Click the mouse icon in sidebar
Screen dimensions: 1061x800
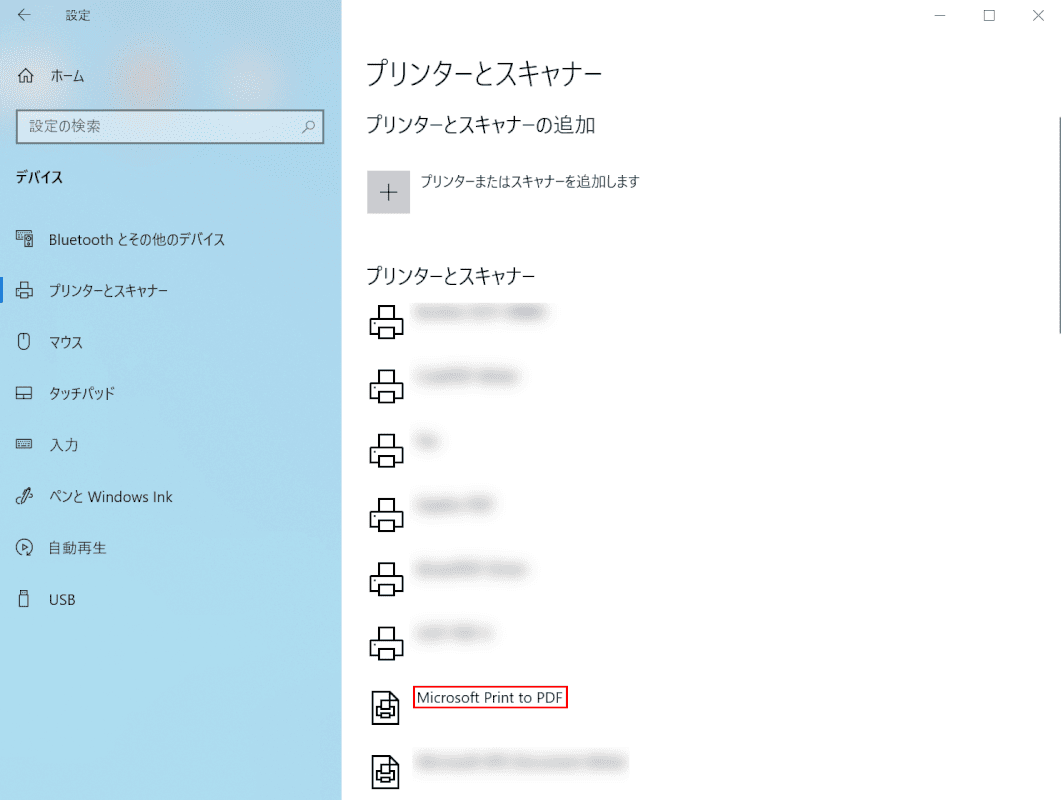click(x=24, y=341)
